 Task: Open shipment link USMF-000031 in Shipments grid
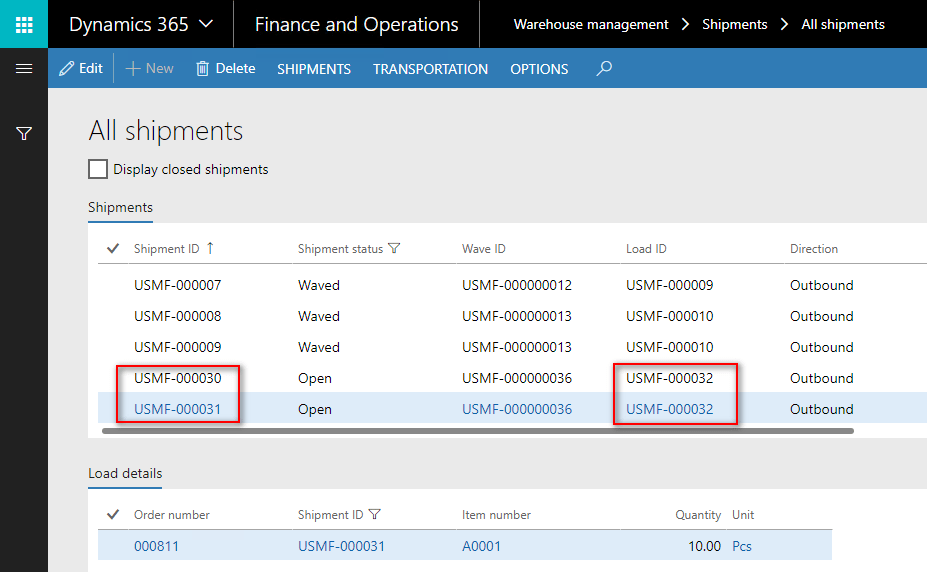pos(177,409)
